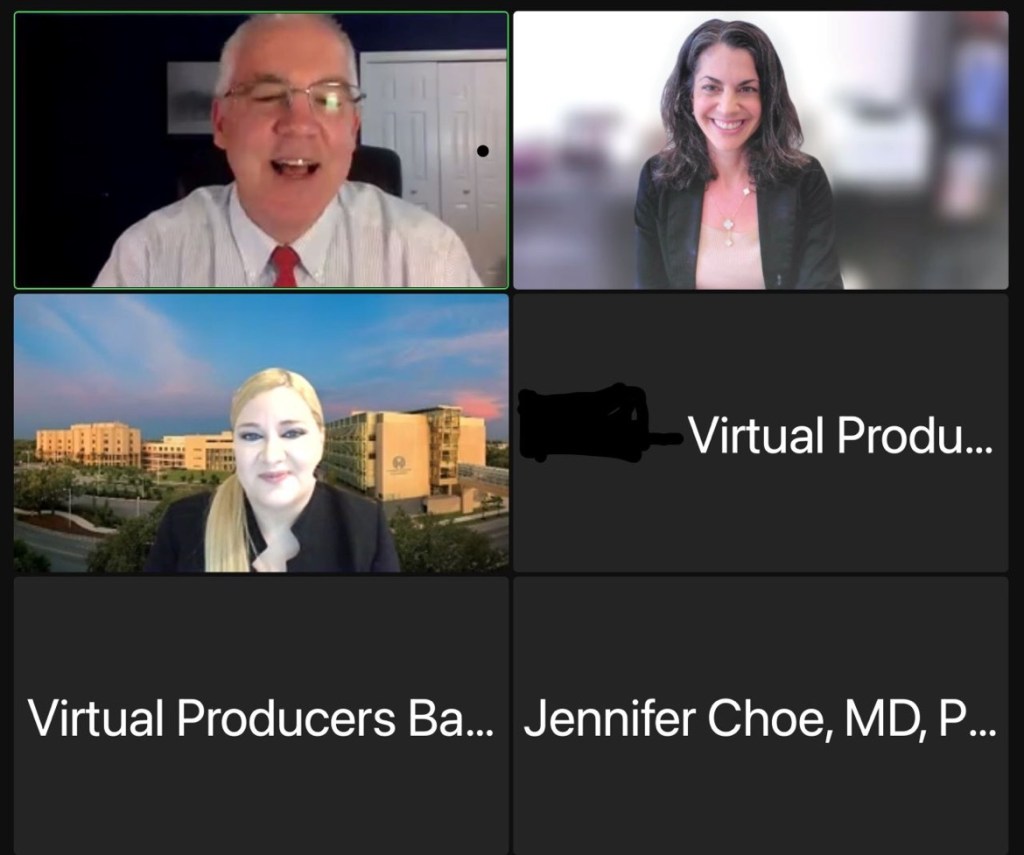This screenshot has width=1024, height=855.
Task: Select the blonde woman's video with hospital background
Action: pyautogui.click(x=261, y=433)
